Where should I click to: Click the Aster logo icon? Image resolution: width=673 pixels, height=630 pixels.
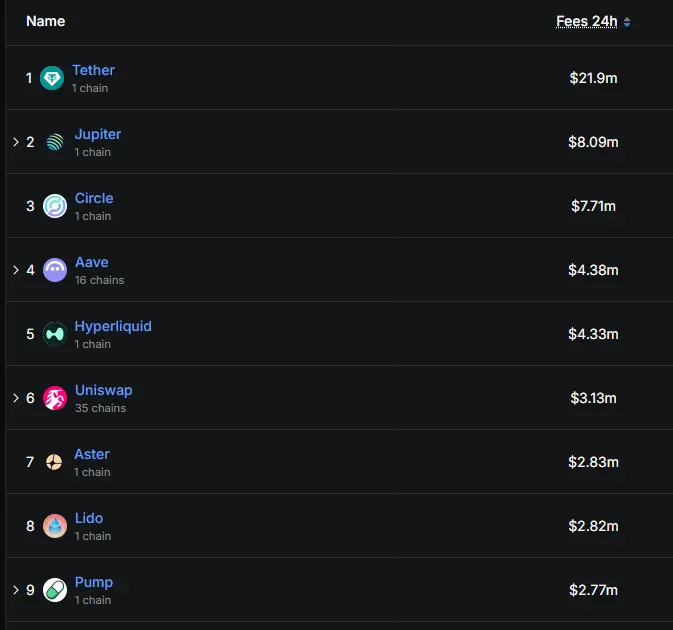point(54,462)
